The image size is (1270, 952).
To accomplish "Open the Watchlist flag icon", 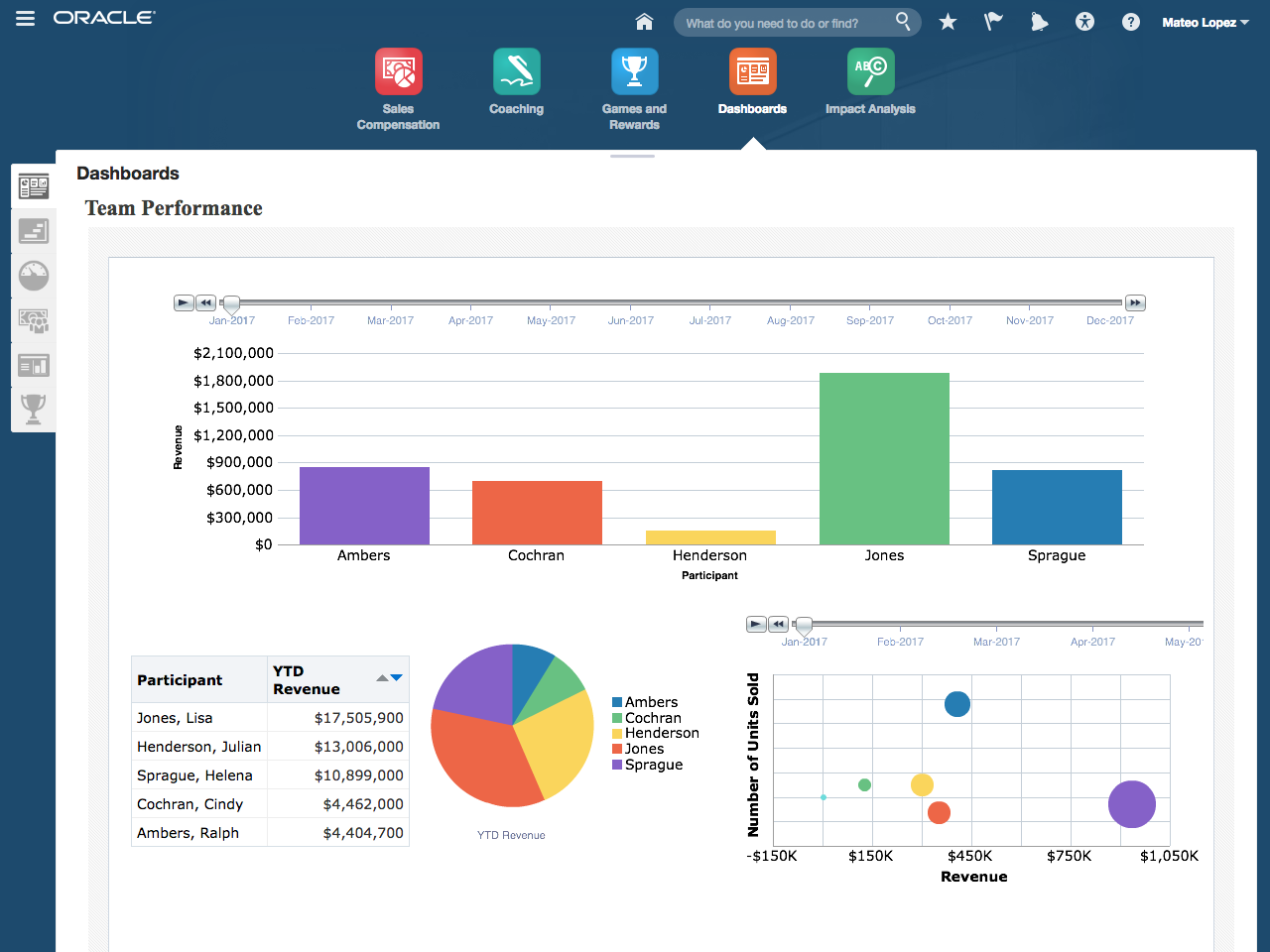I will click(993, 22).
